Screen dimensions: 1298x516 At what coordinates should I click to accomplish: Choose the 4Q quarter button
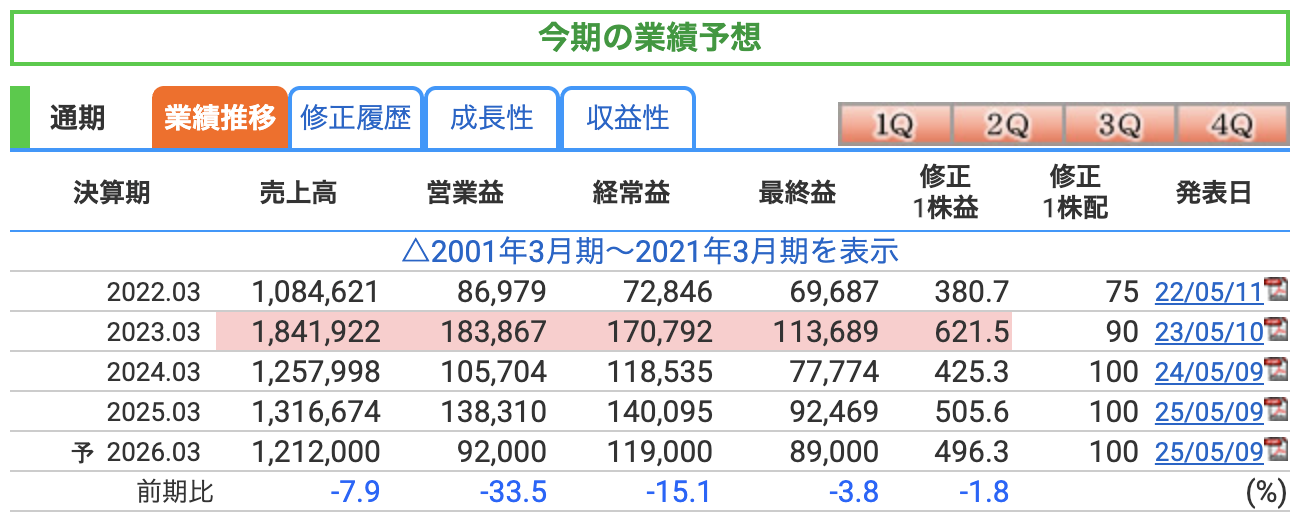(1230, 125)
